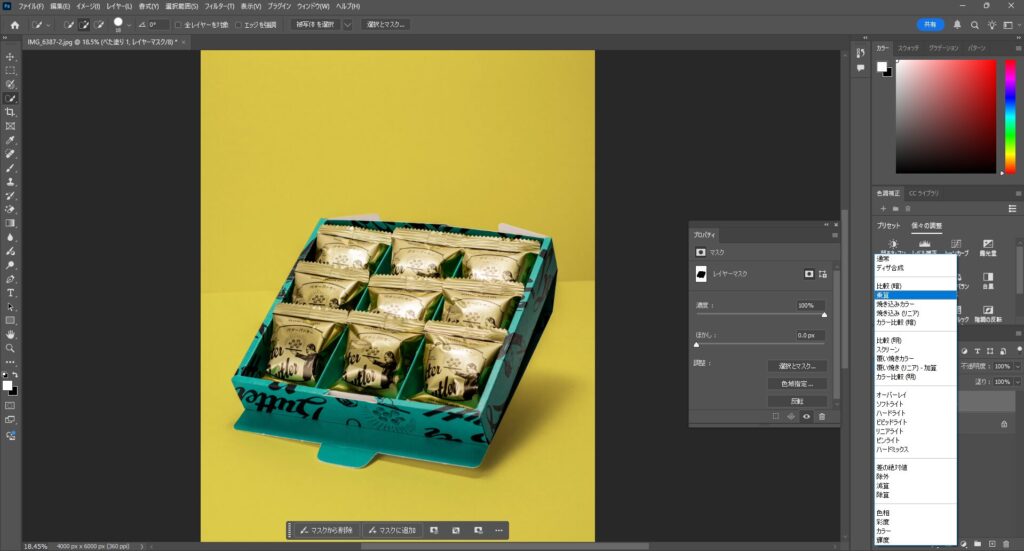Click the マスクから削除 button
This screenshot has width=1024, height=551.
coord(326,531)
